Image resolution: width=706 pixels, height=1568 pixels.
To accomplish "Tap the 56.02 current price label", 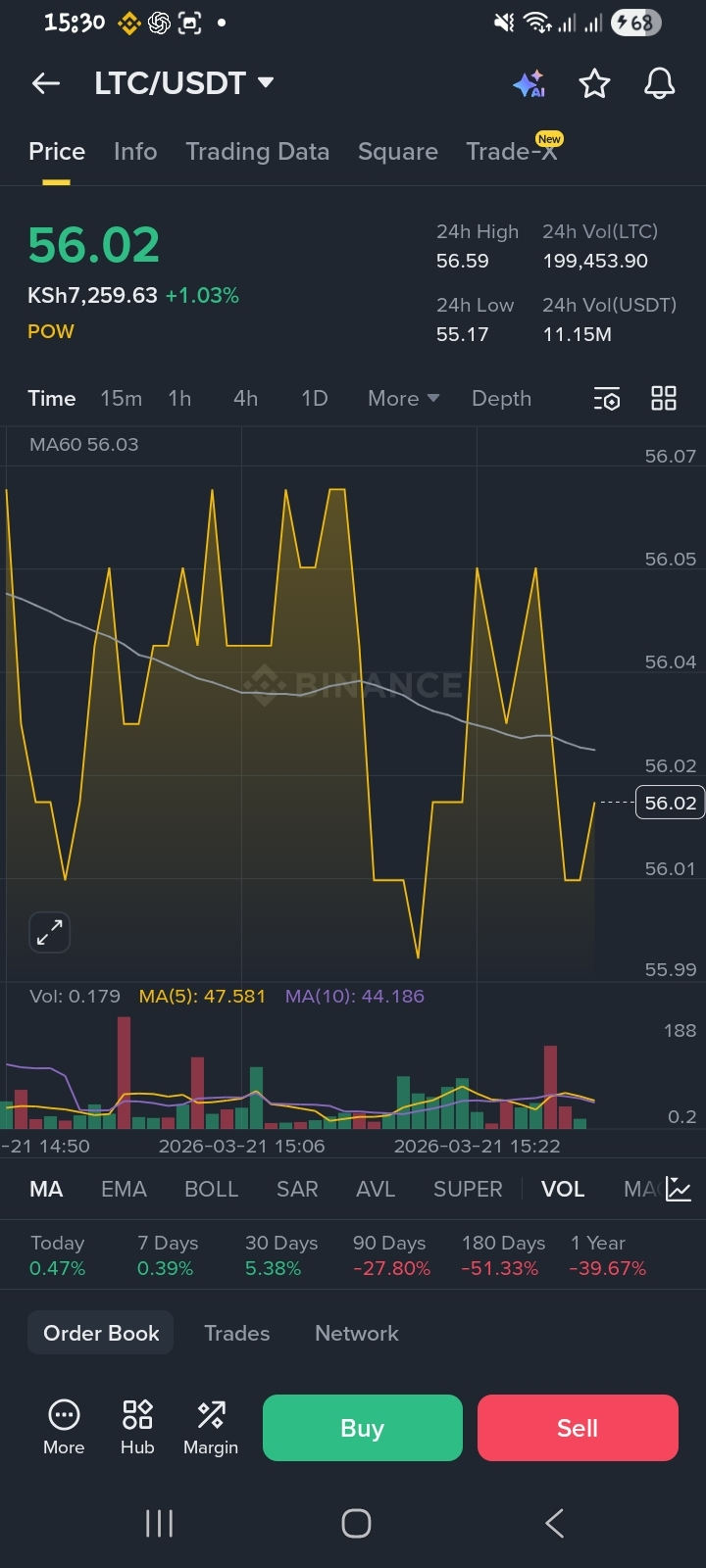I will (670, 803).
